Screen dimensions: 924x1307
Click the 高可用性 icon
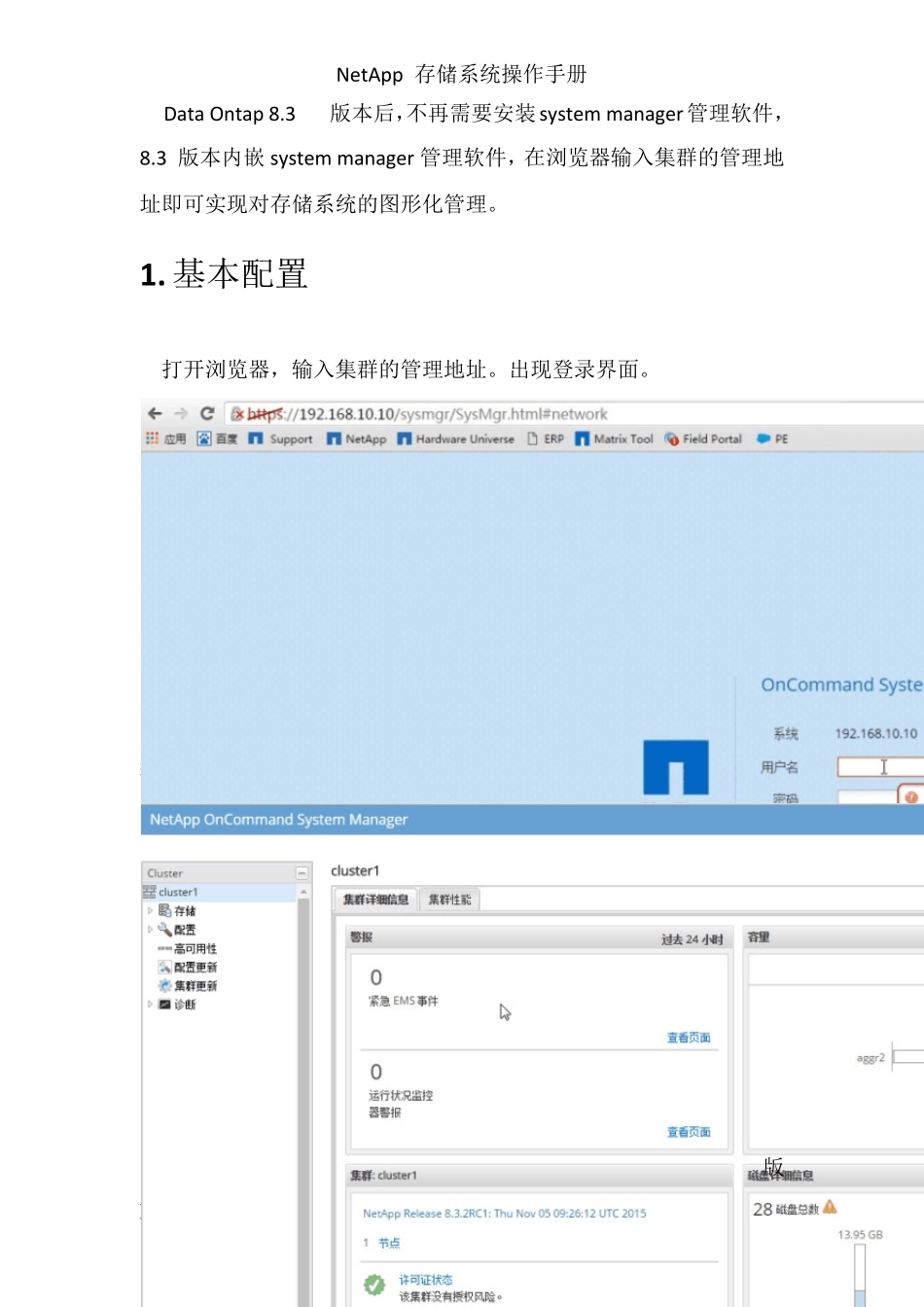165,948
